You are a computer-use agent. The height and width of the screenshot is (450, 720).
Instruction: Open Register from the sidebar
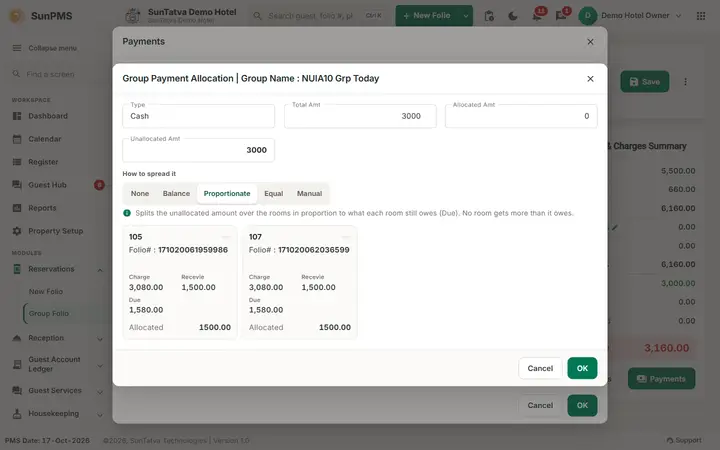click(43, 162)
